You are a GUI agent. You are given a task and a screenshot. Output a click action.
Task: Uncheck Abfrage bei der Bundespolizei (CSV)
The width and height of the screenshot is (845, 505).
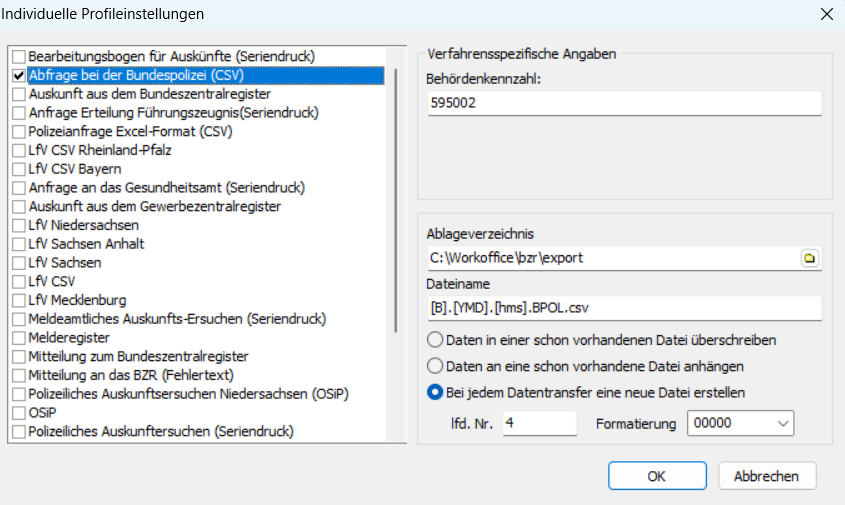(x=19, y=75)
